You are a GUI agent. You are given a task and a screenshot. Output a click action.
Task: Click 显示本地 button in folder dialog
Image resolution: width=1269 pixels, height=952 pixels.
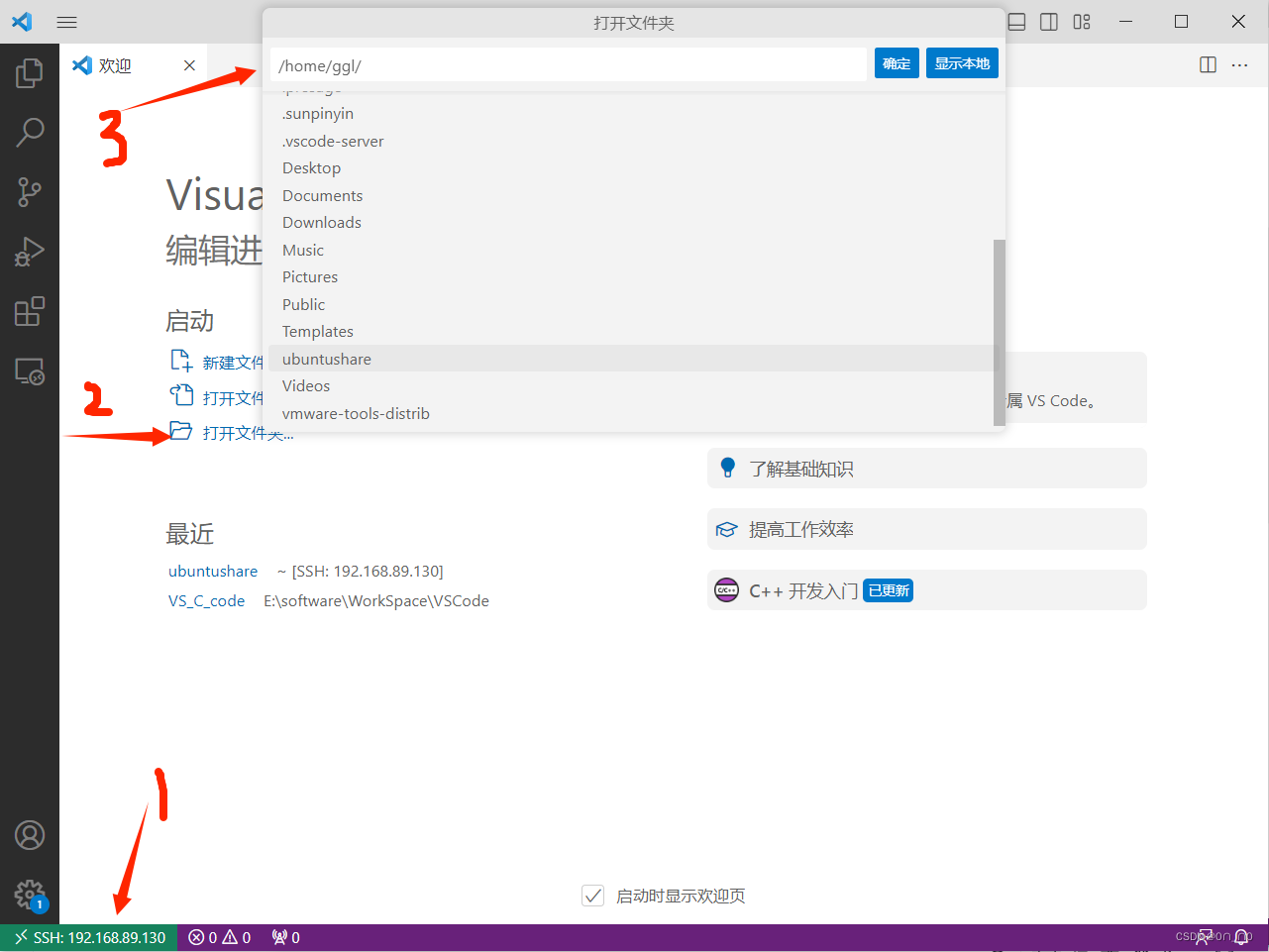pos(962,63)
